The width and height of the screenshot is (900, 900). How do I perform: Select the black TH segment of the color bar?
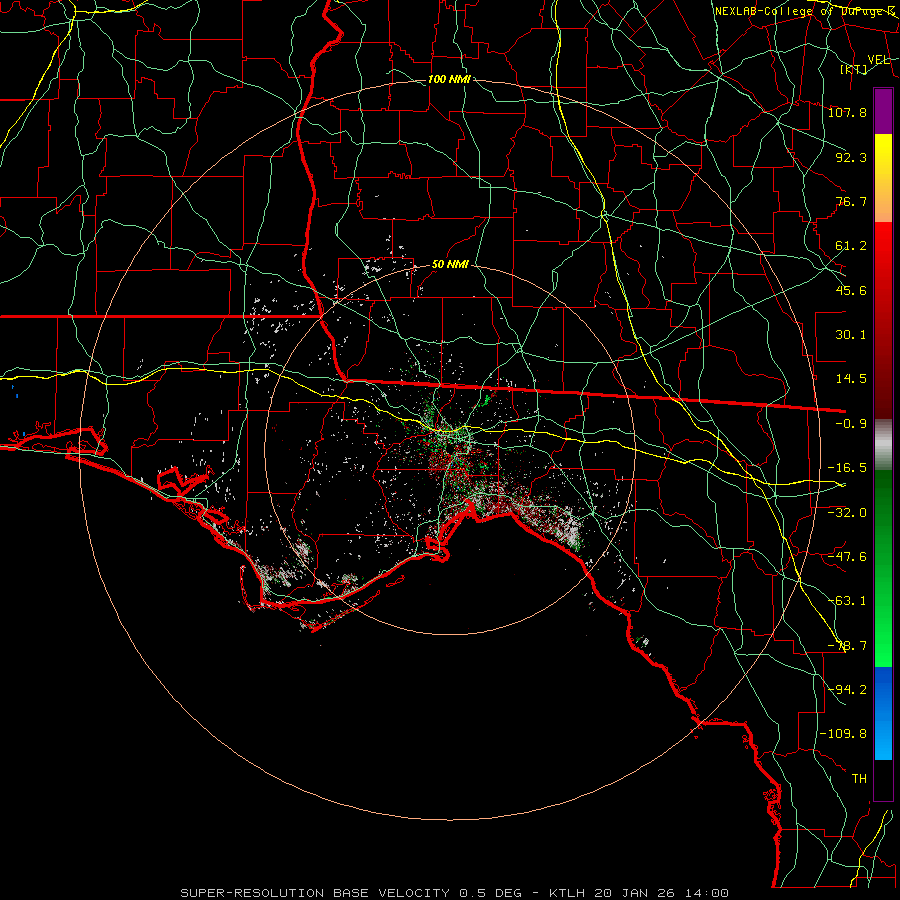coord(883,779)
